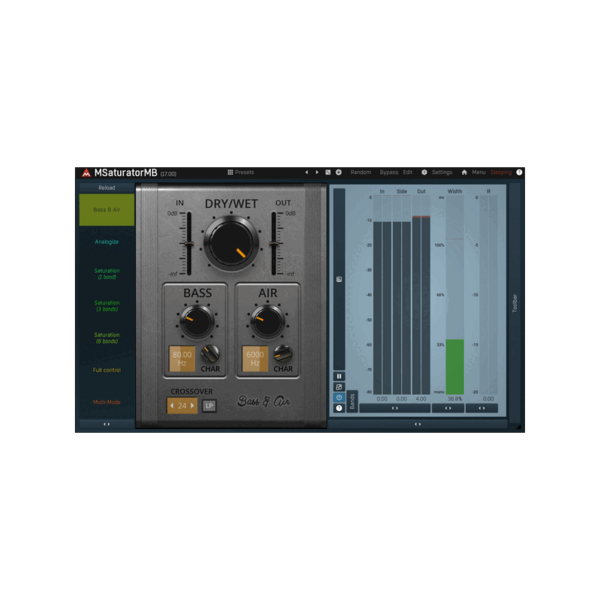Click the dice icon beside the preset arrows

328,173
